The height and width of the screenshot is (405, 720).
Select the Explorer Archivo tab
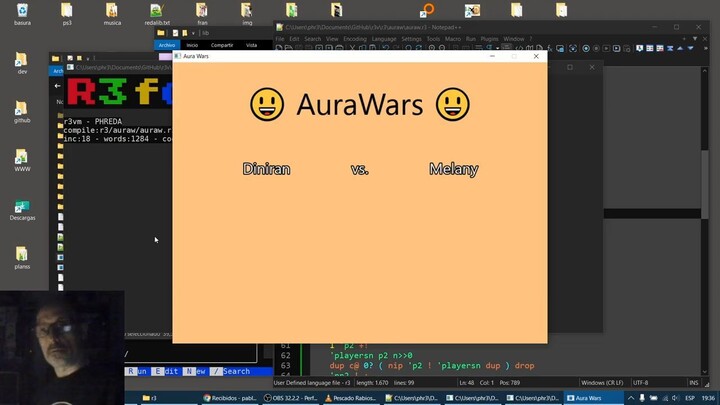click(167, 45)
